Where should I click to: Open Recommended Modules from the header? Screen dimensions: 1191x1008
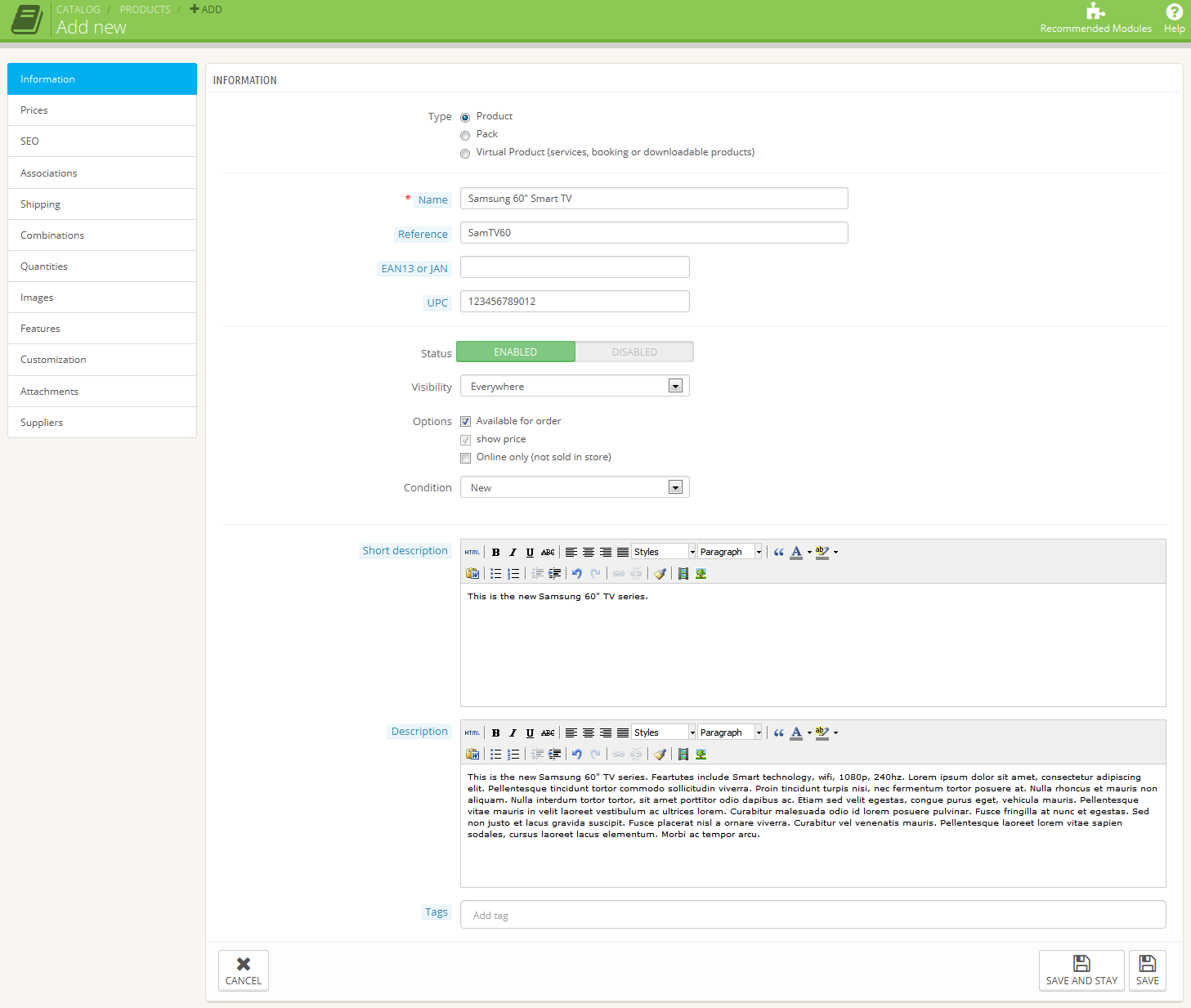pos(1095,18)
